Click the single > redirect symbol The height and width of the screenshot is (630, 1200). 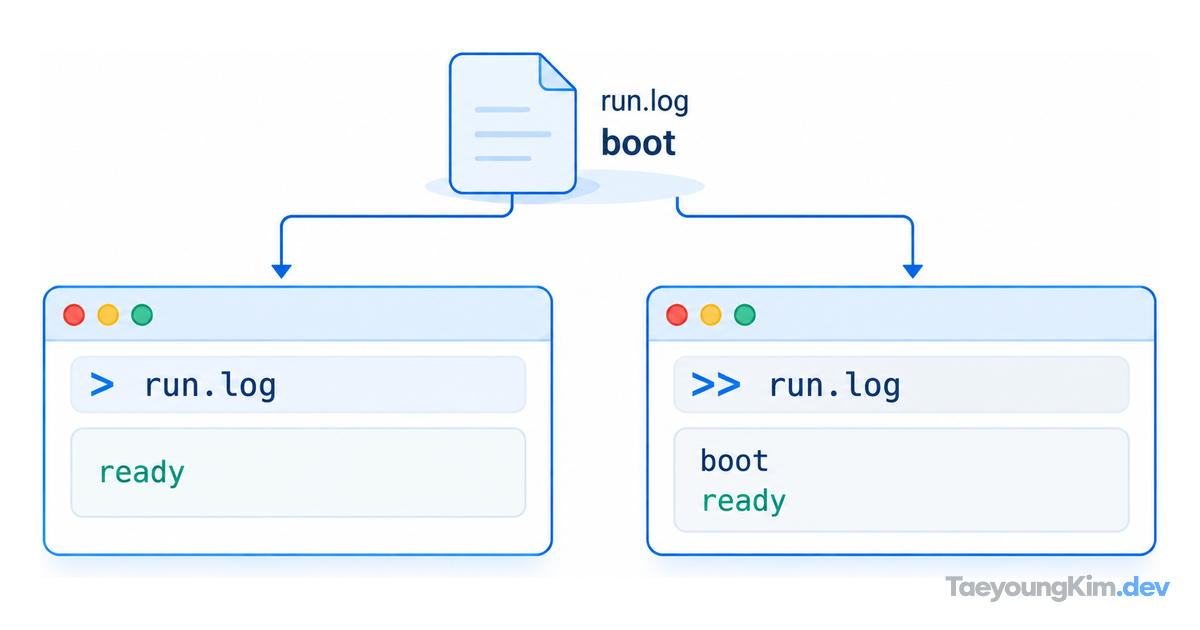point(102,385)
